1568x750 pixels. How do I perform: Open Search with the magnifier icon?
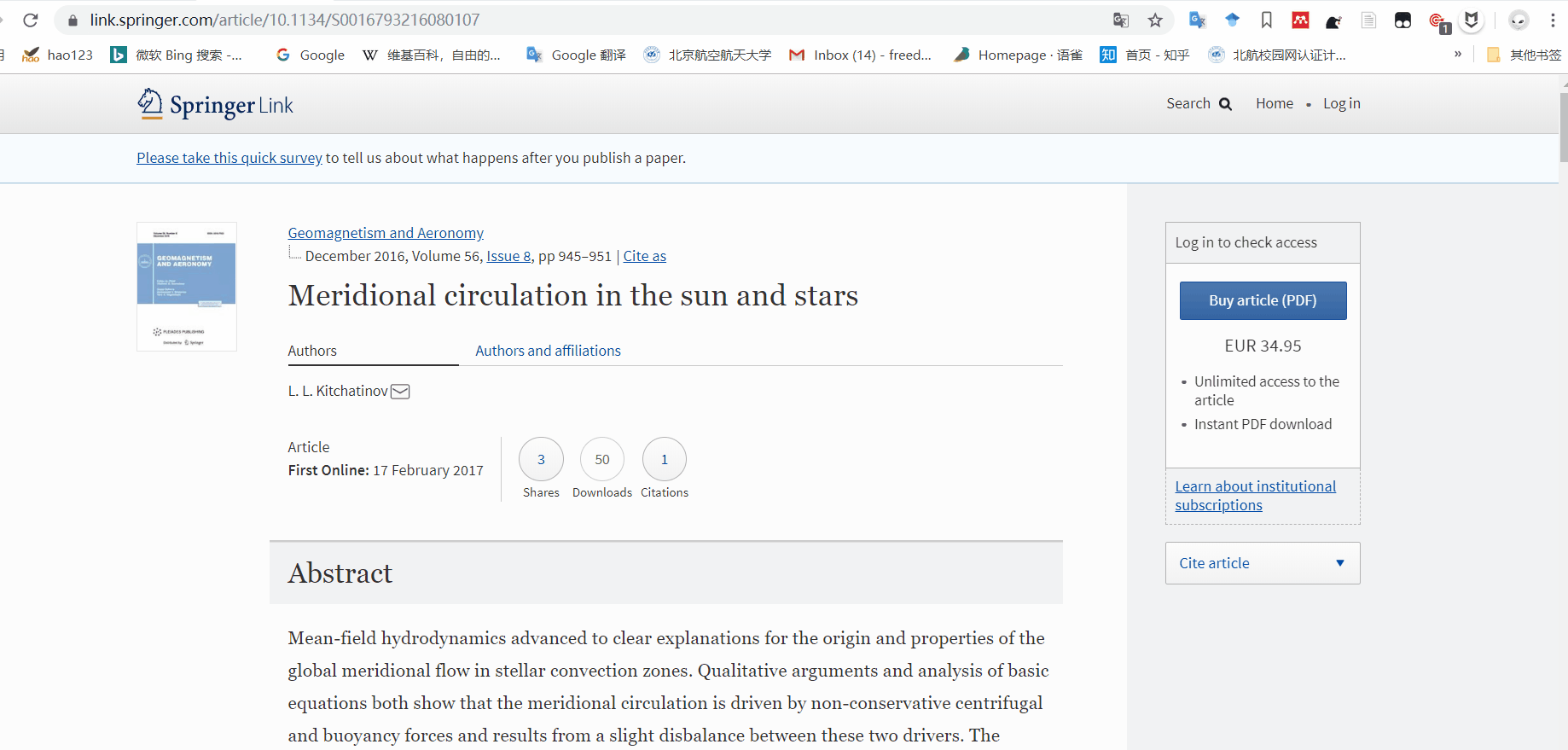point(1199,103)
